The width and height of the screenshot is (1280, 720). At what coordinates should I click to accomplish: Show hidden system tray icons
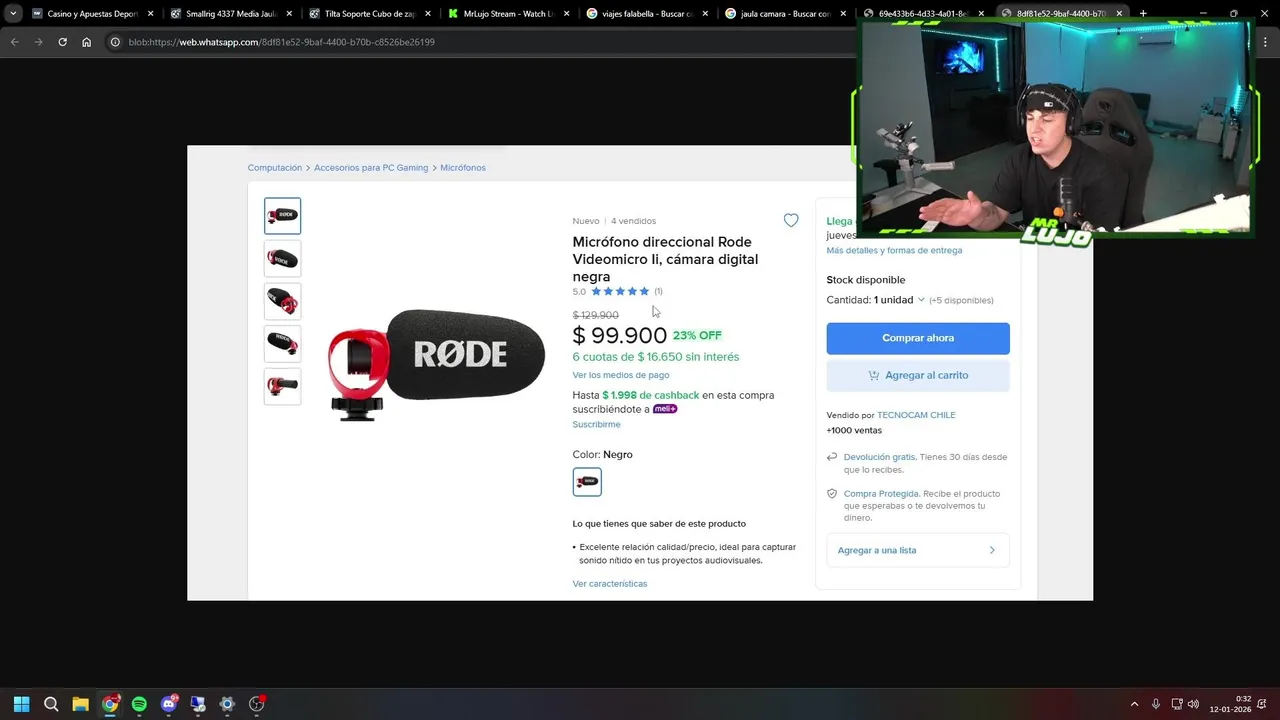[x=1134, y=704]
